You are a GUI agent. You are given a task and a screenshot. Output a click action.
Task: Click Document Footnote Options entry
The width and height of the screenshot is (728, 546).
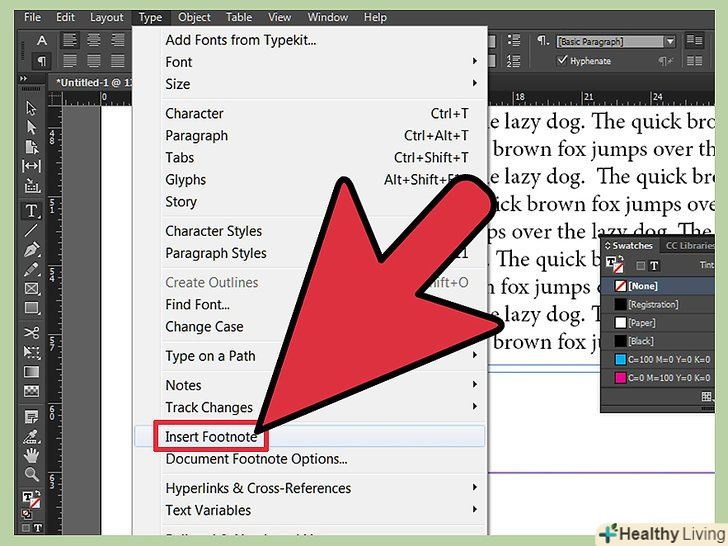point(256,459)
